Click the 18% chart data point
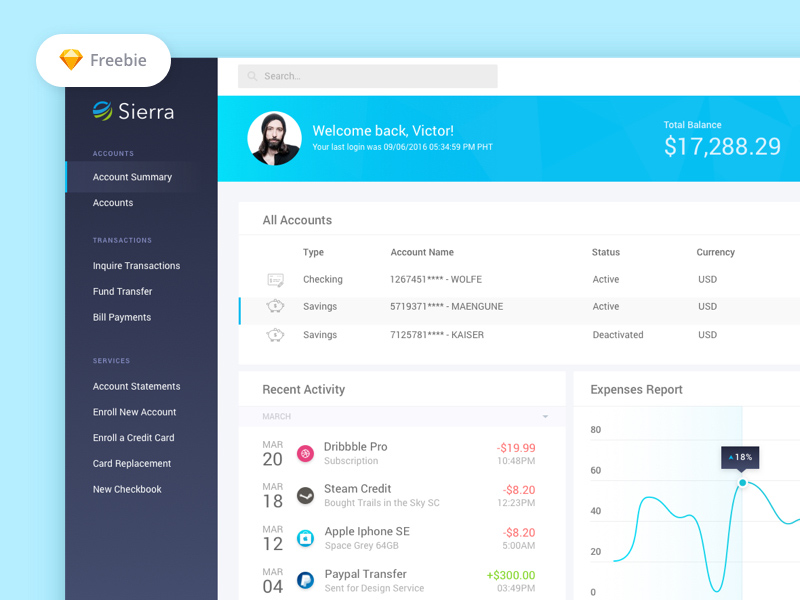Viewport: 800px width, 600px height. pos(742,483)
